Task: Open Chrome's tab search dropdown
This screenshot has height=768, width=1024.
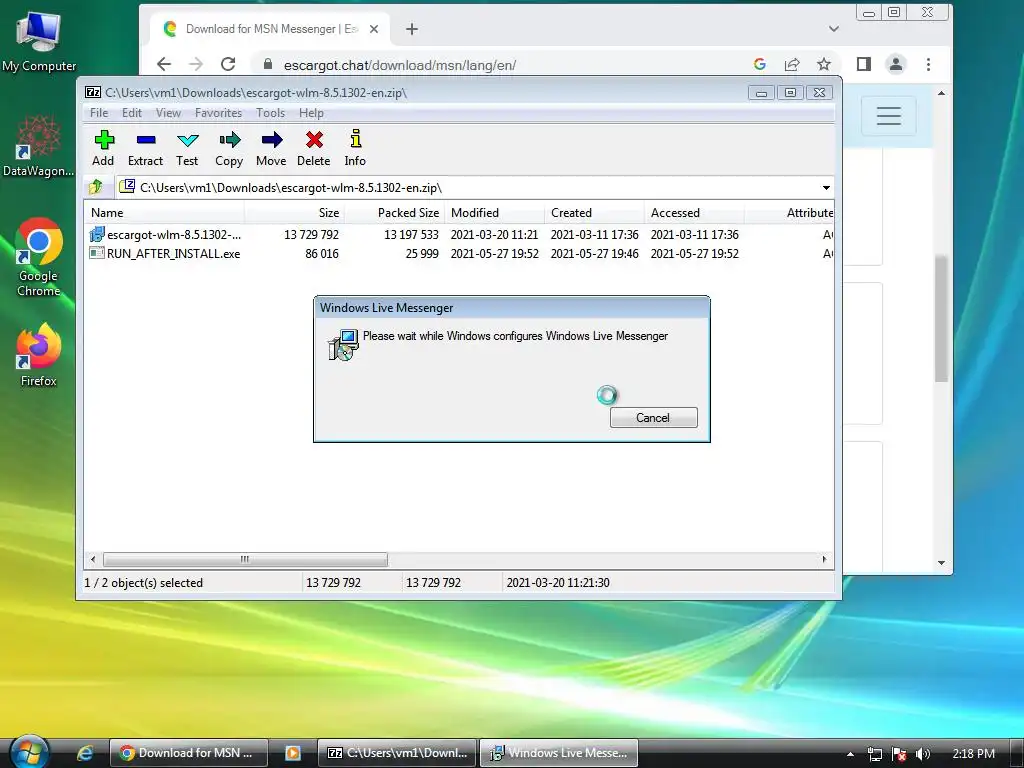Action: (x=834, y=29)
